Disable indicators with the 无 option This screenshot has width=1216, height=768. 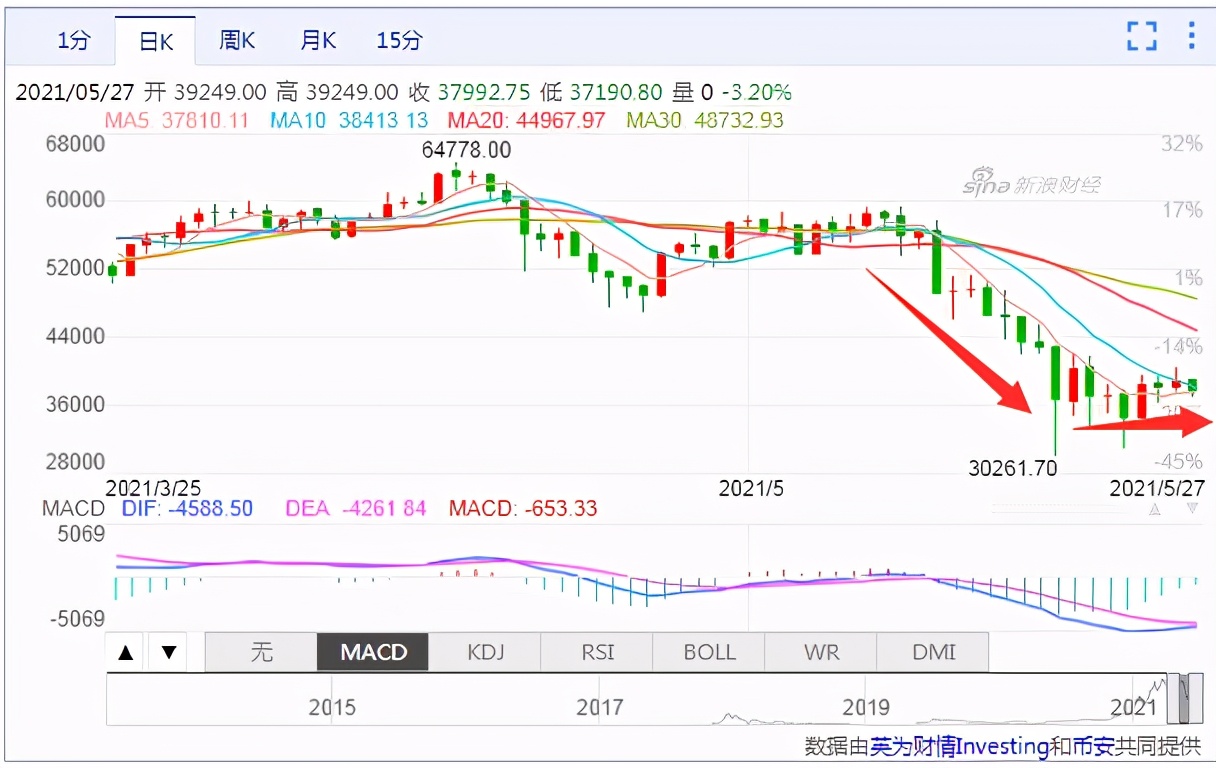click(261, 653)
